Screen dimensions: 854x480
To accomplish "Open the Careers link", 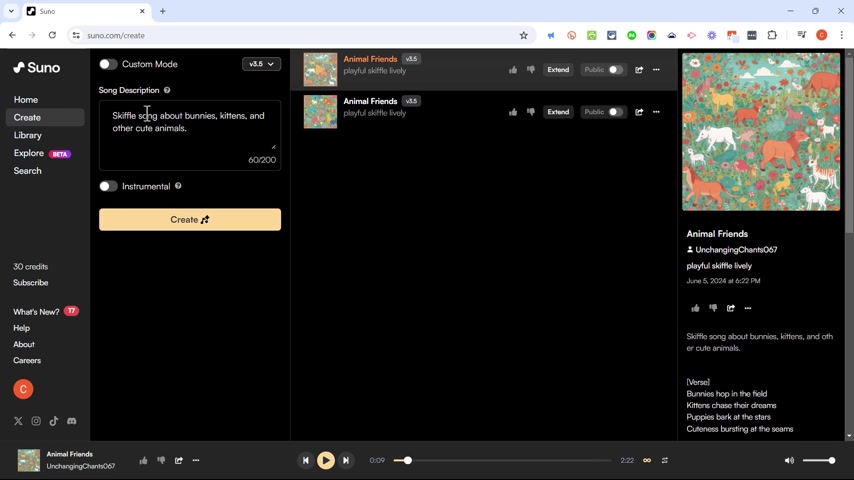I will click(x=27, y=361).
